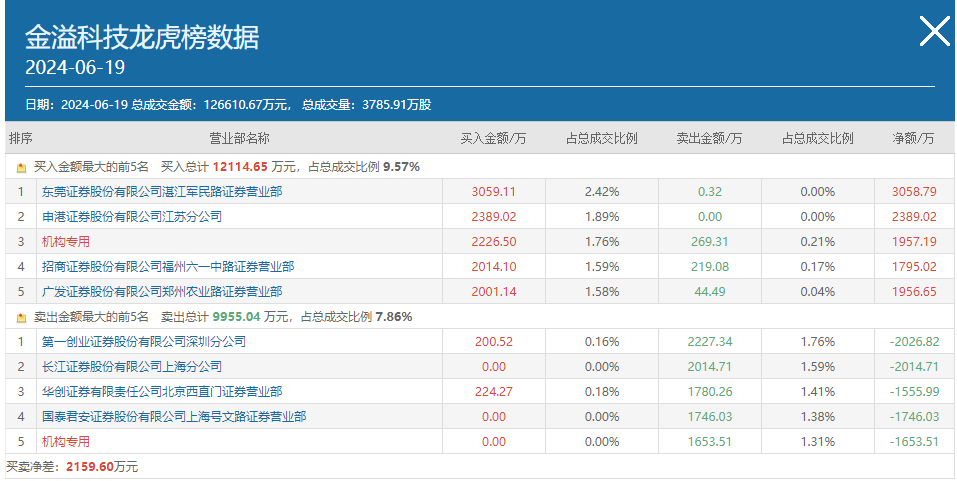Click the 0.21% sell ratio cell
957x481 pixels.
pyautogui.click(x=818, y=242)
